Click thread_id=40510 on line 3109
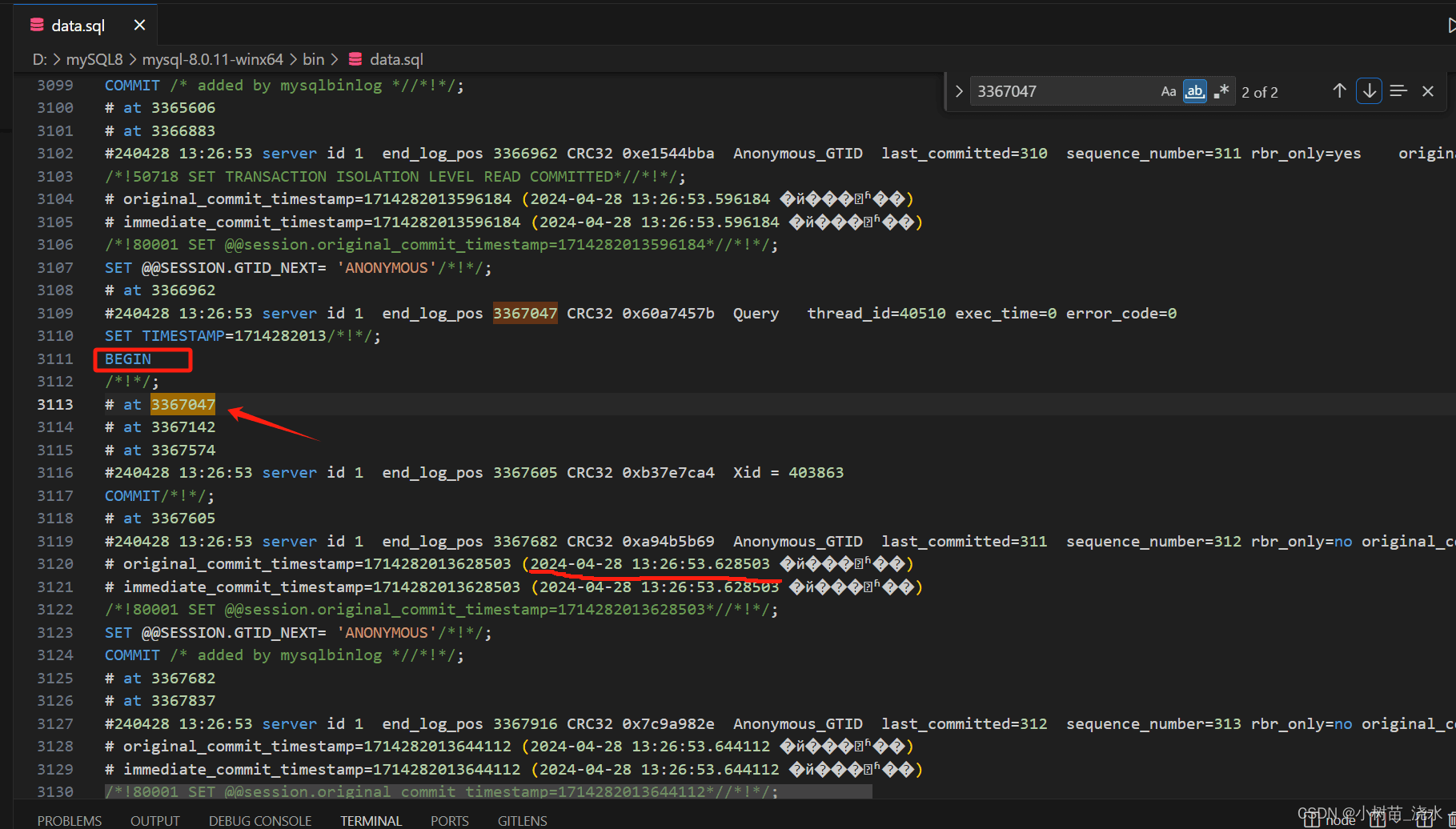 (x=876, y=313)
